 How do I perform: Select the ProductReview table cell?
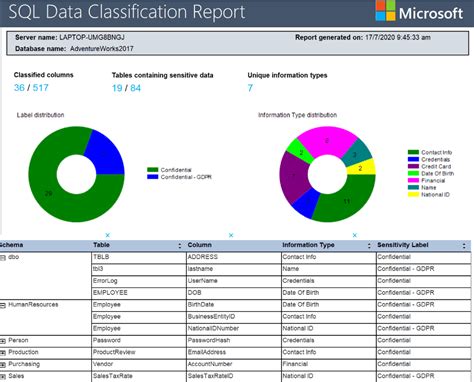coord(139,353)
